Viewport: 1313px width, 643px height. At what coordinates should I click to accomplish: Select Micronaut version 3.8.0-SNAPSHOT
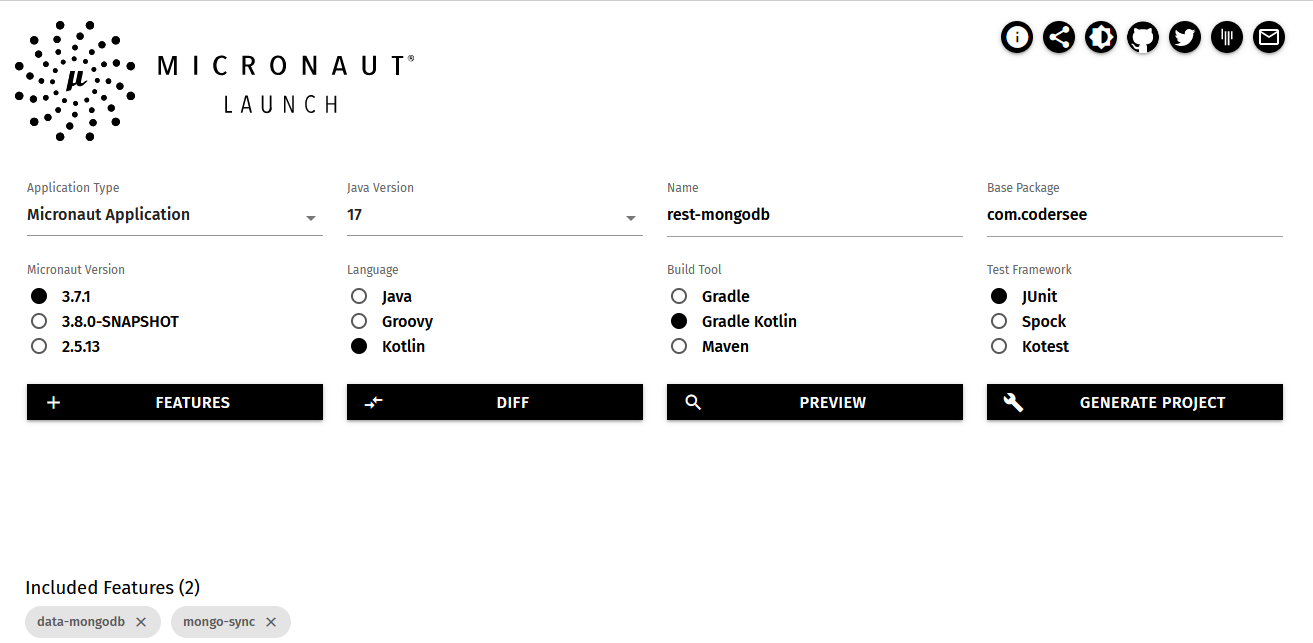(x=39, y=322)
